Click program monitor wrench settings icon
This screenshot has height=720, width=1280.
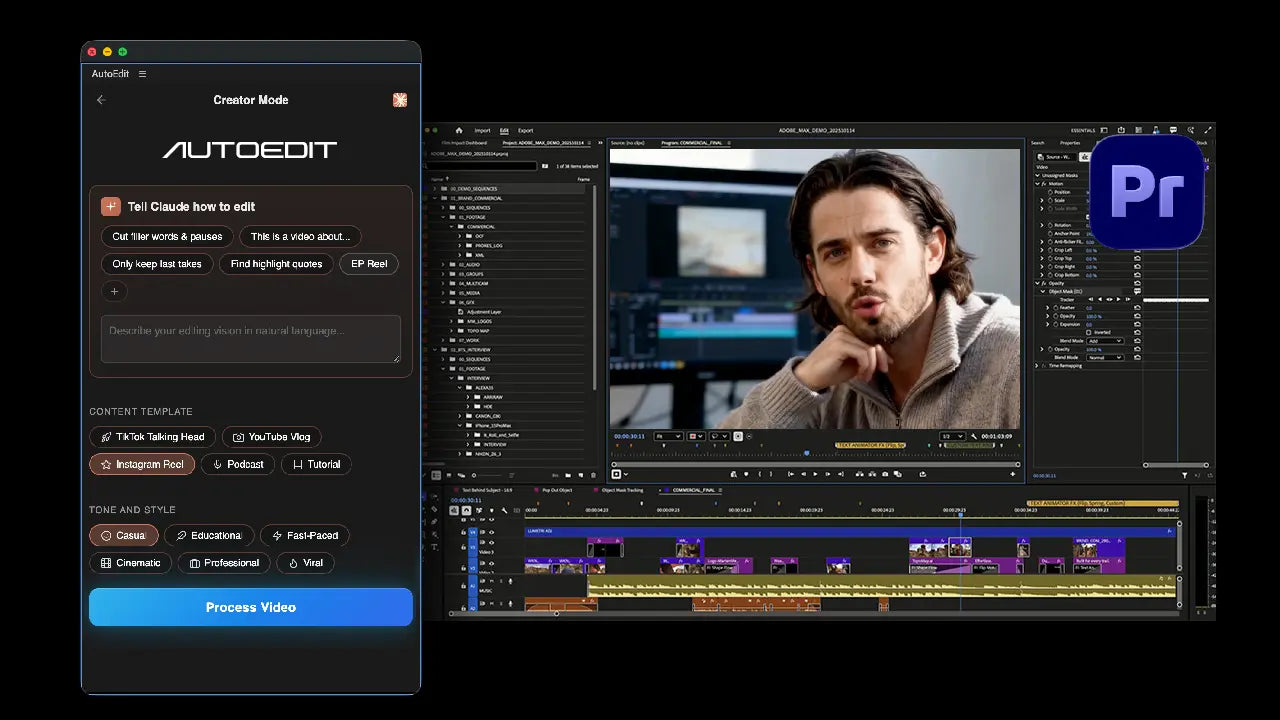point(973,436)
